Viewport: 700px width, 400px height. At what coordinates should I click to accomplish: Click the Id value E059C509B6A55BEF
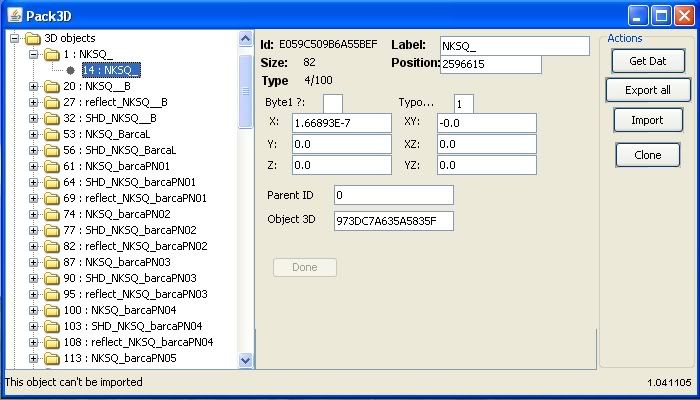coord(328,44)
